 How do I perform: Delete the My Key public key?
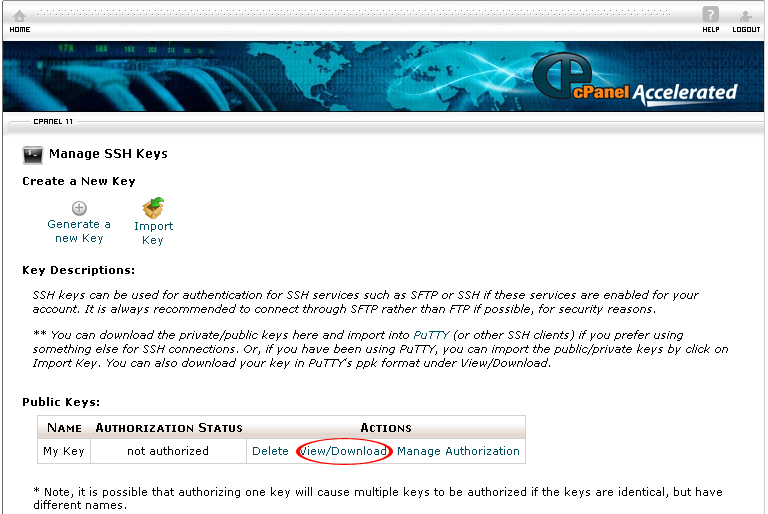click(270, 451)
